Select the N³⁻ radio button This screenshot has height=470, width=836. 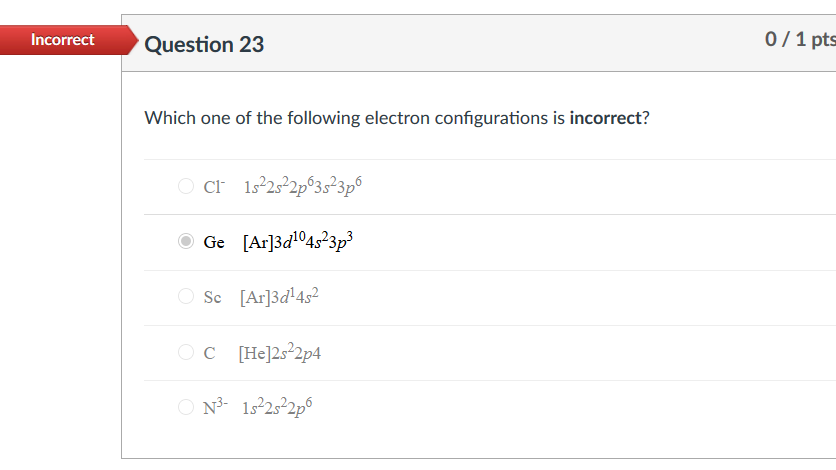tap(185, 407)
